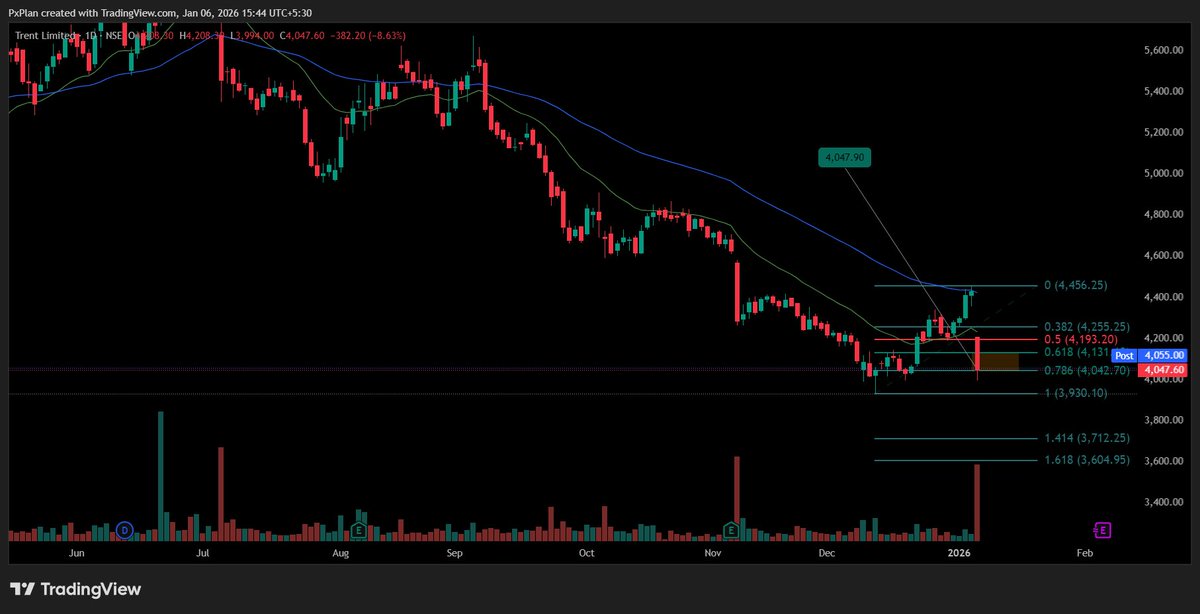This screenshot has height=614, width=1200.
Task: Open the earnings E marker in November
Action: coord(732,529)
